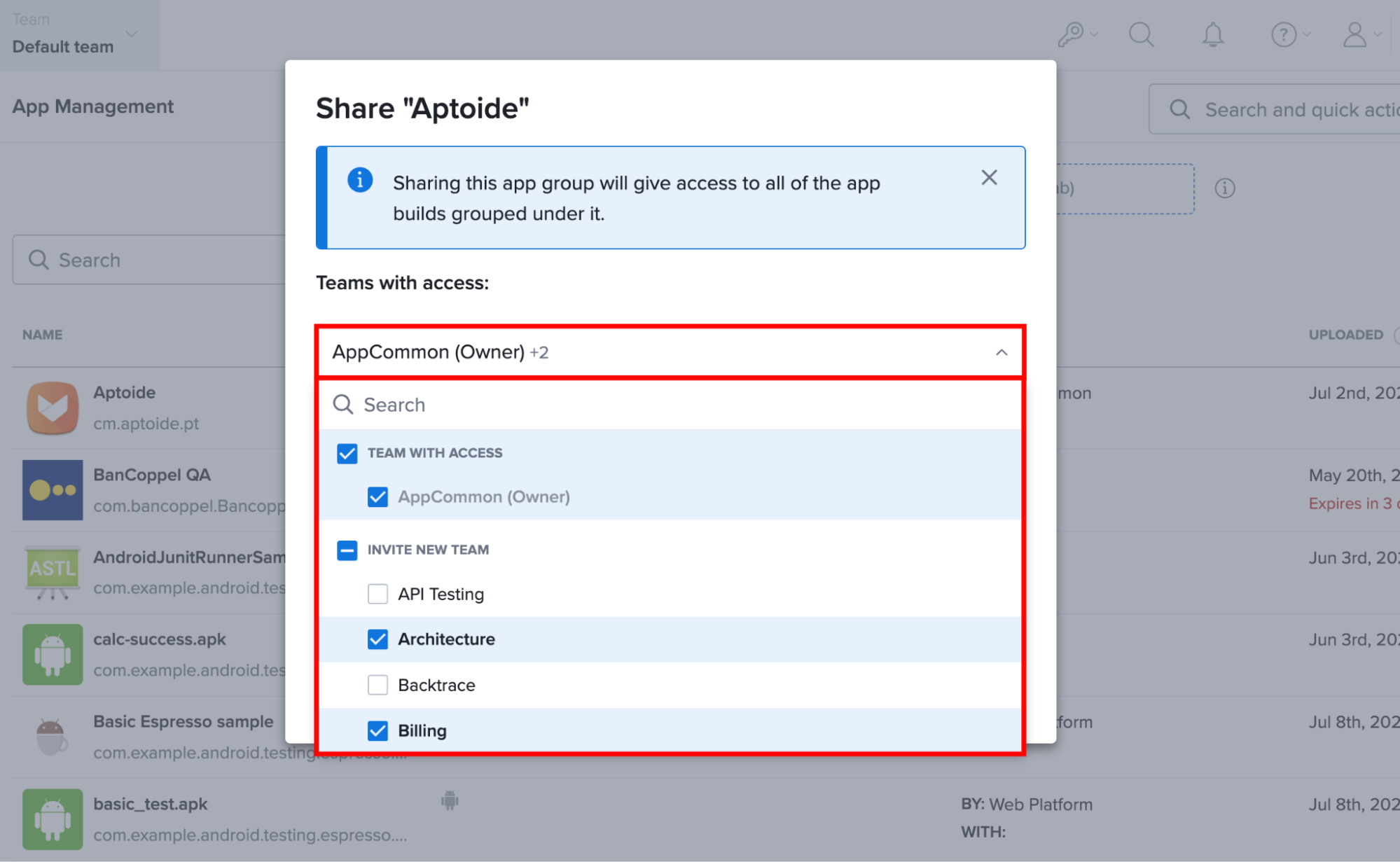
Task: Click the cm.aptoide.pt package text
Action: pyautogui.click(x=146, y=424)
